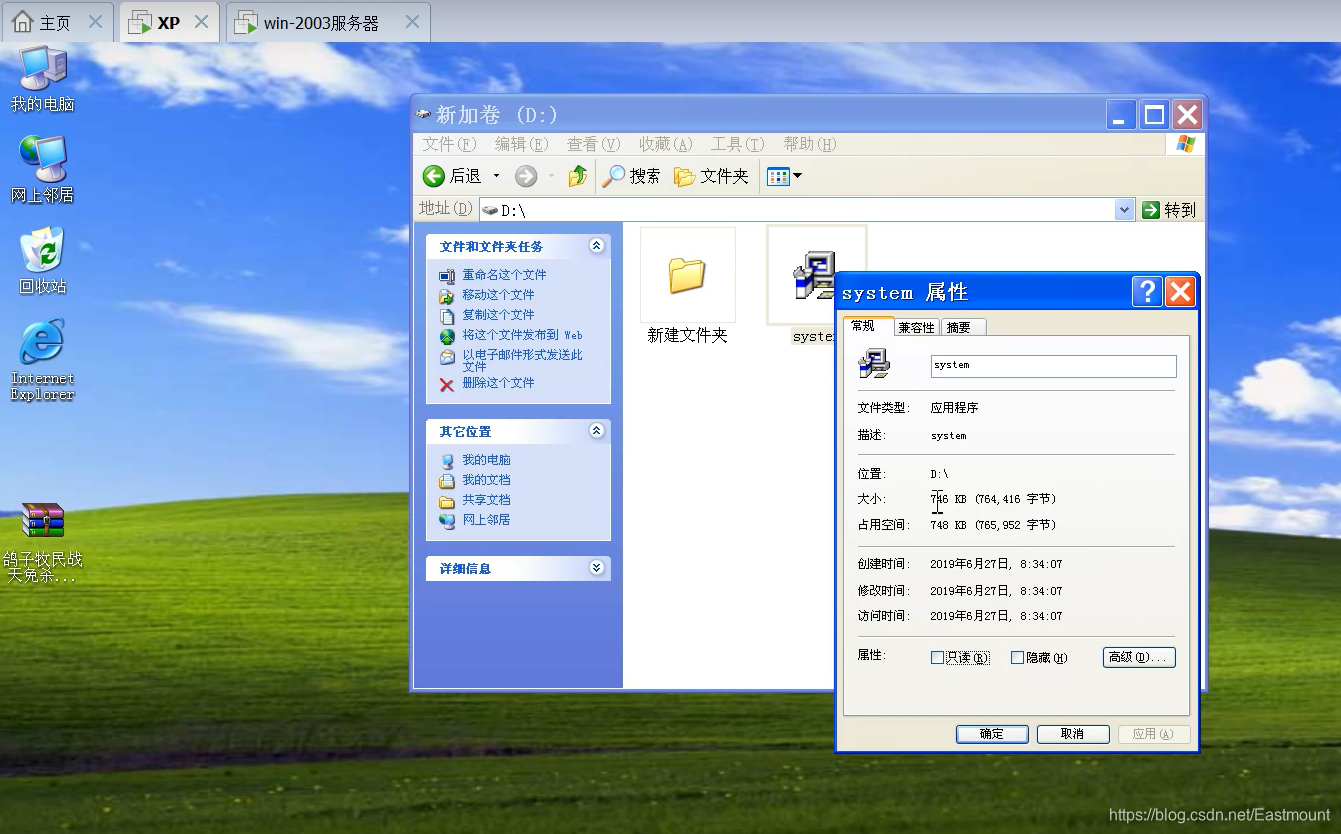The height and width of the screenshot is (834, 1341).
Task: Open 我的文档 in Other Places panel
Action: pos(486,480)
